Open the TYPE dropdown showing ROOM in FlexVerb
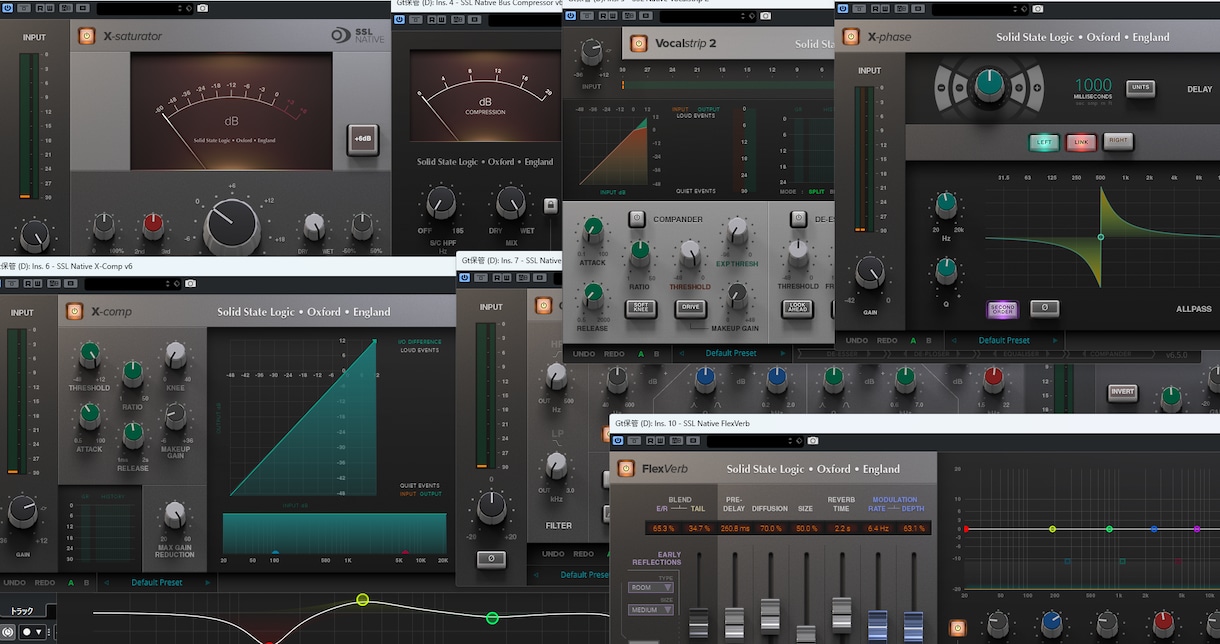 click(x=651, y=587)
